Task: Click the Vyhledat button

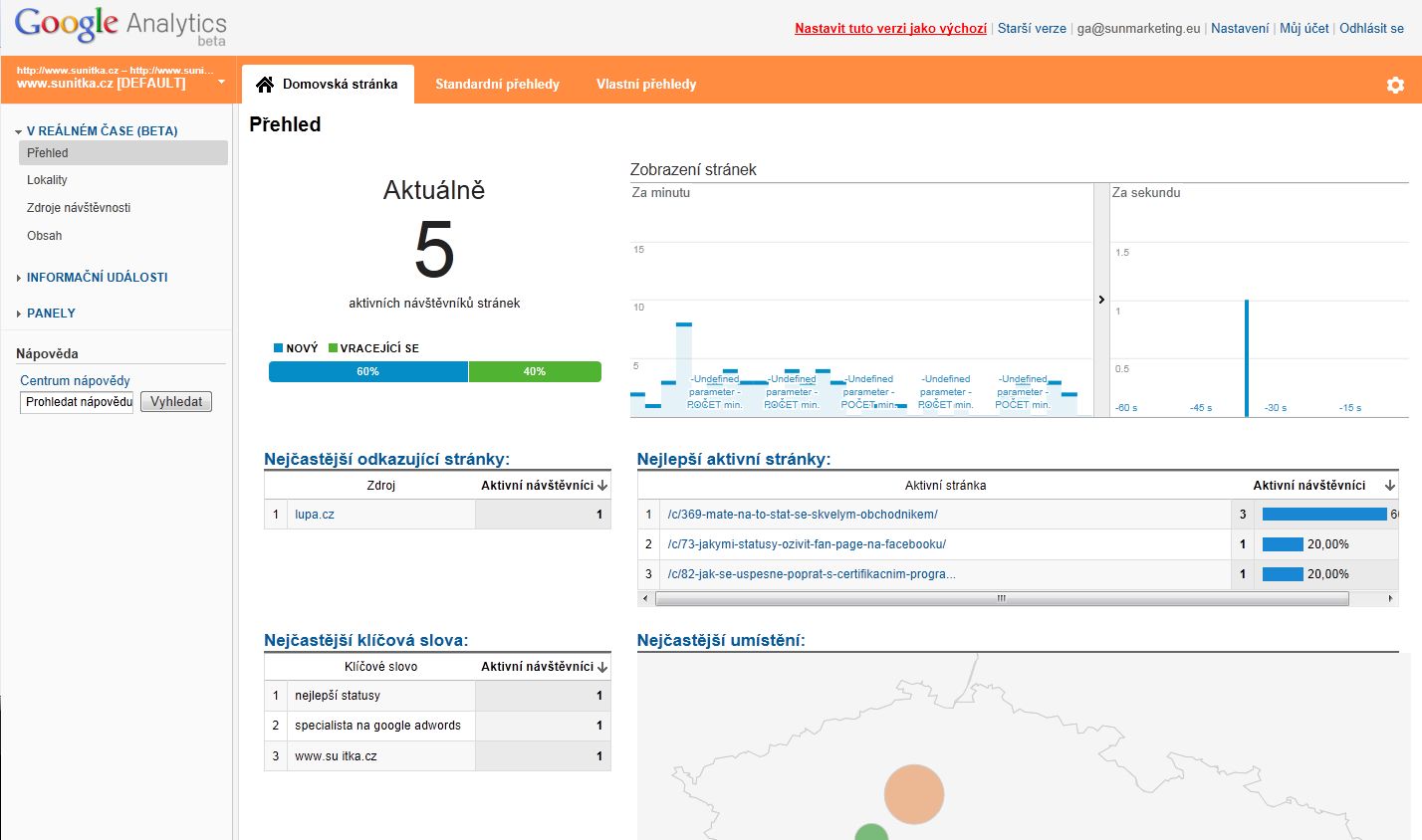Action: (x=176, y=402)
